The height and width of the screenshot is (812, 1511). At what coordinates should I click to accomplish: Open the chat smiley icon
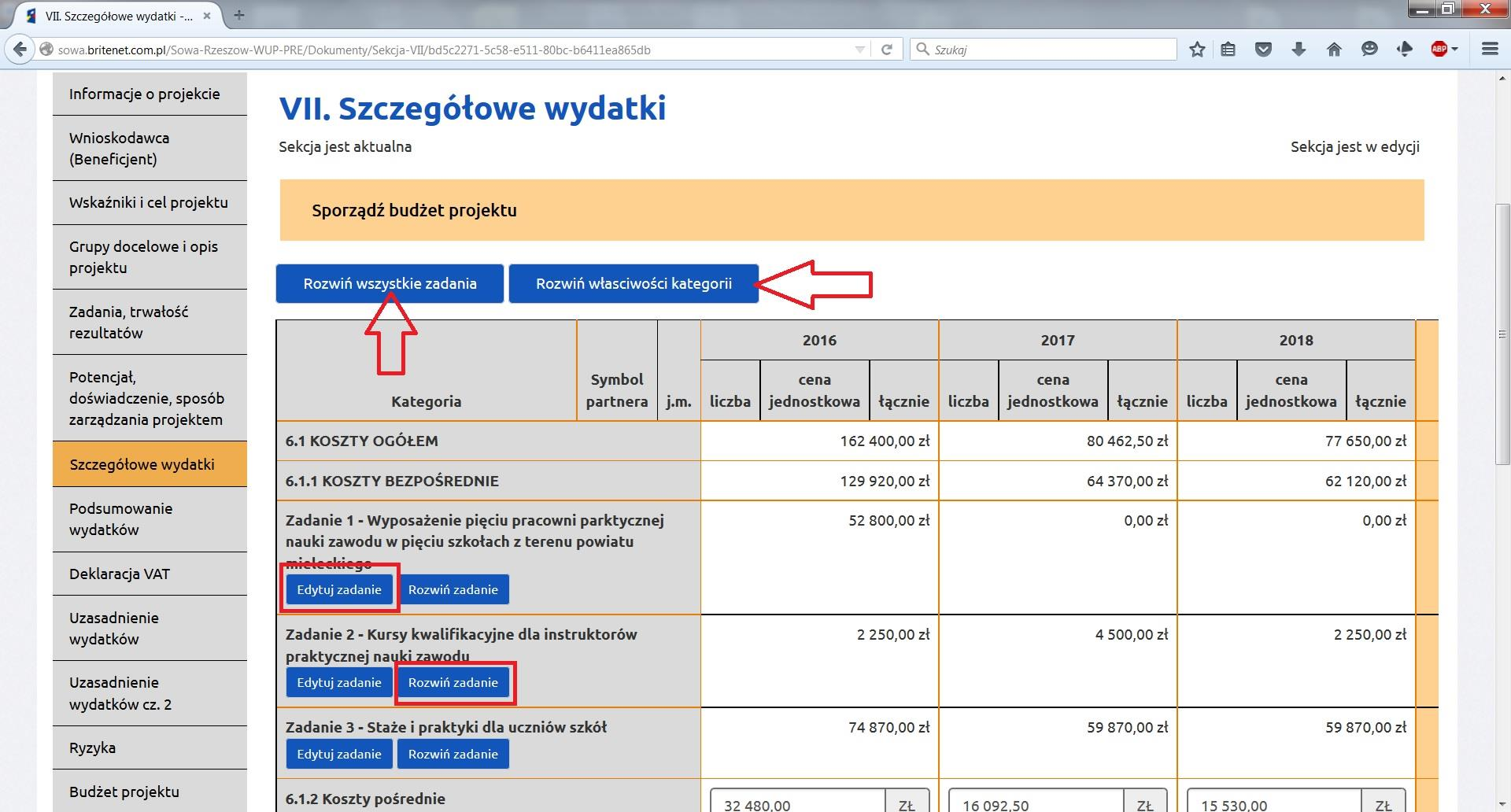click(x=1369, y=50)
